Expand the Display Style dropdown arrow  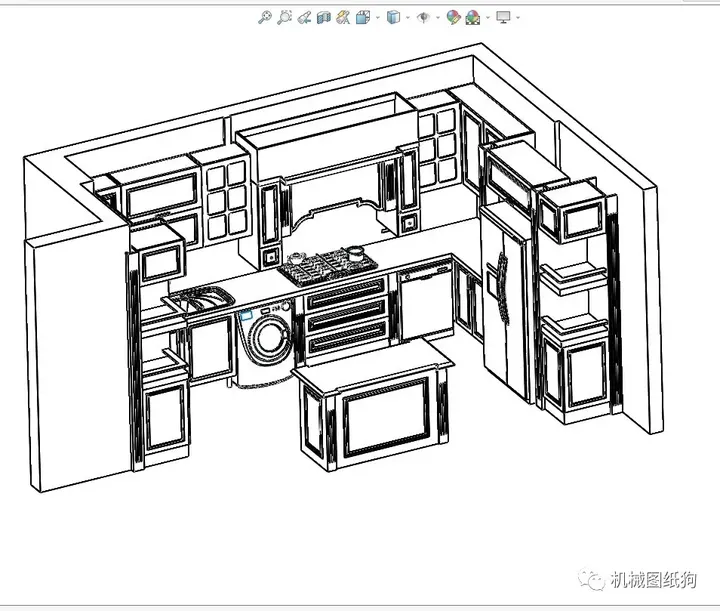pos(408,18)
